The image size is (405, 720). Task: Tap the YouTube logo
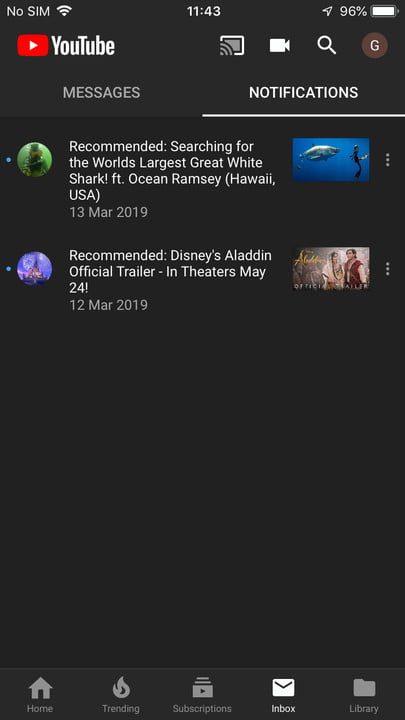click(x=66, y=46)
